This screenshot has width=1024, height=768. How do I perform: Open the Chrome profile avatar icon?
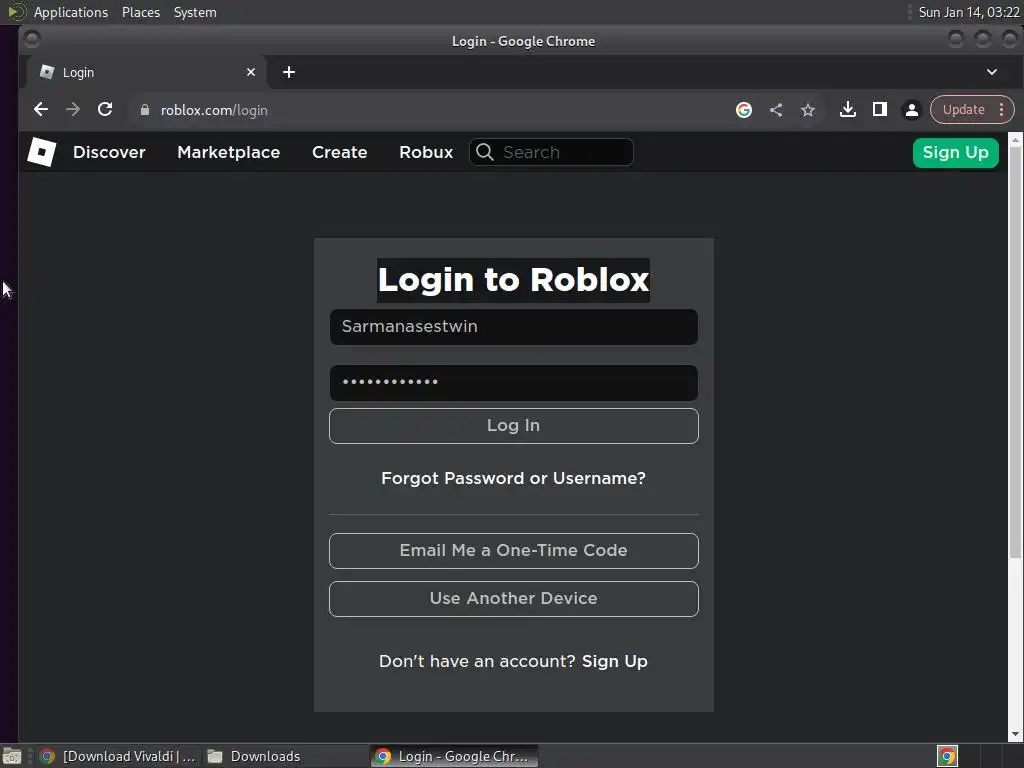coord(912,110)
